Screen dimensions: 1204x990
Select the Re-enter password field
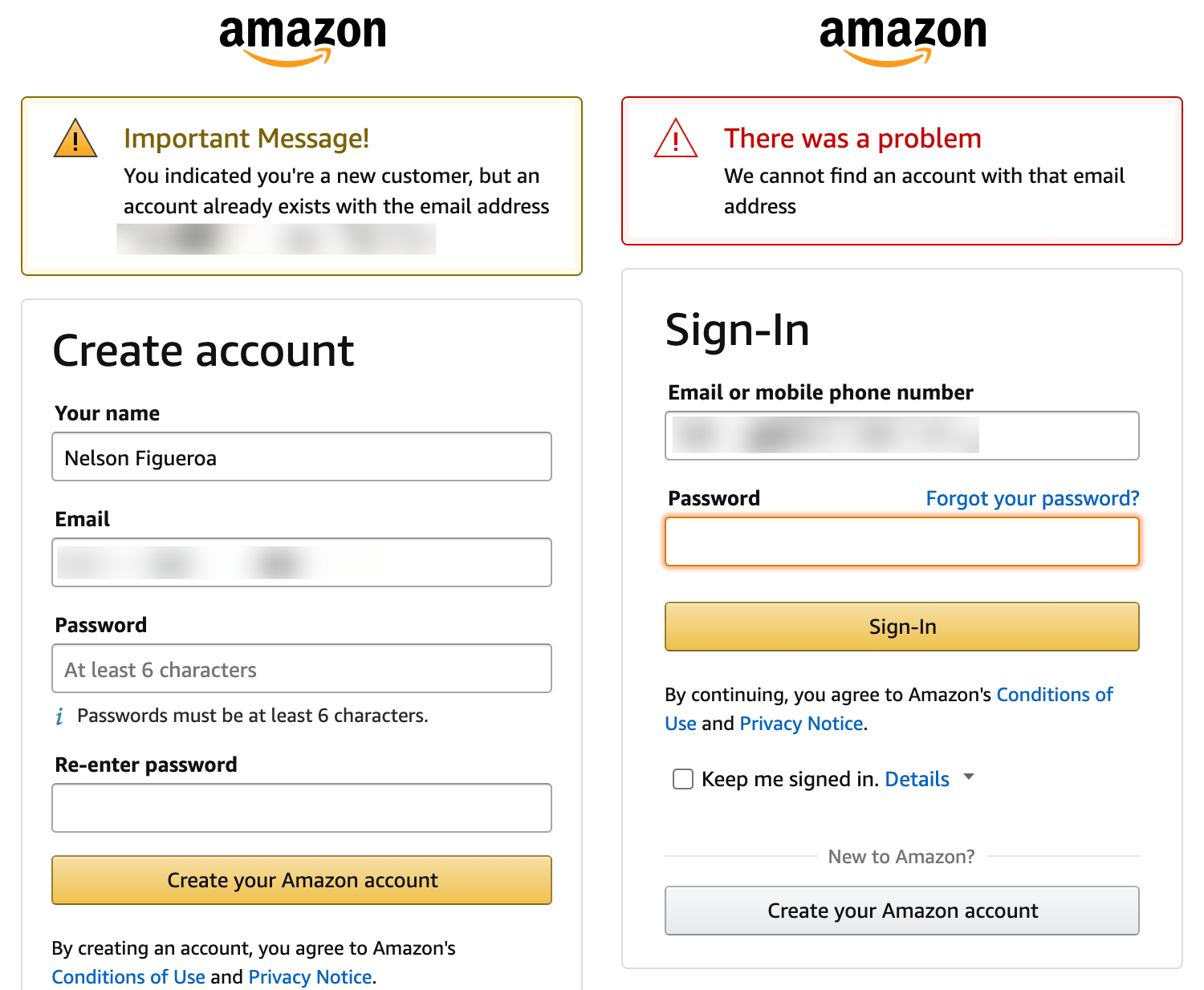pyautogui.click(x=302, y=808)
